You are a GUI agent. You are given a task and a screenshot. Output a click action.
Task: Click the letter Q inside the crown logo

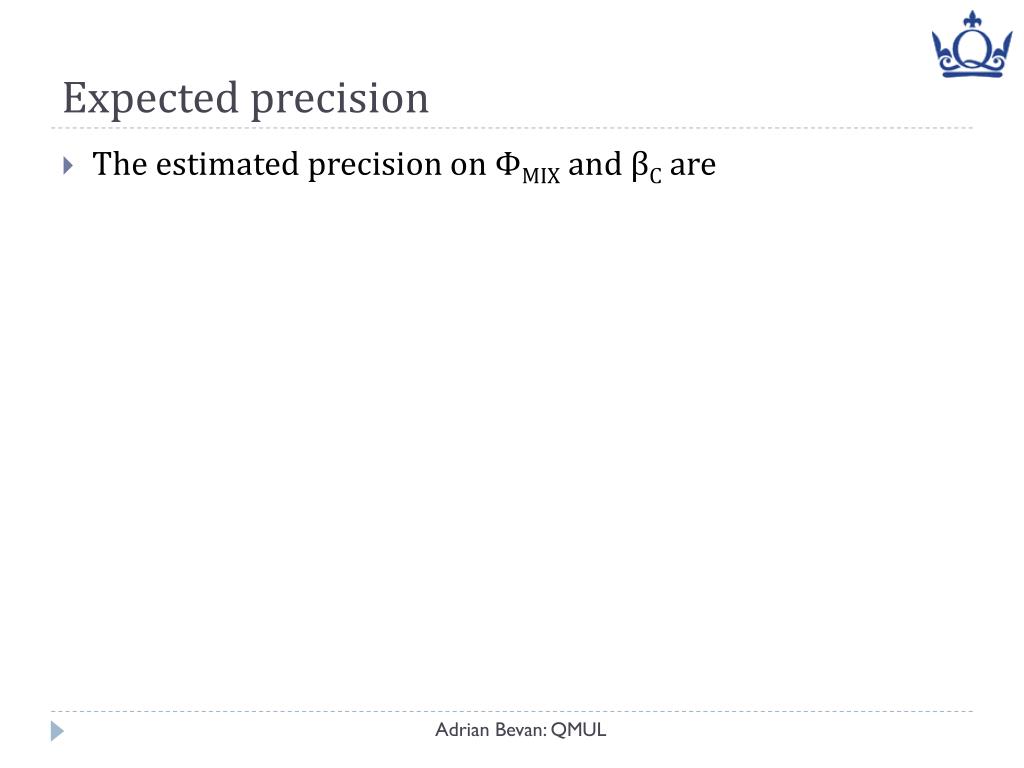click(972, 51)
